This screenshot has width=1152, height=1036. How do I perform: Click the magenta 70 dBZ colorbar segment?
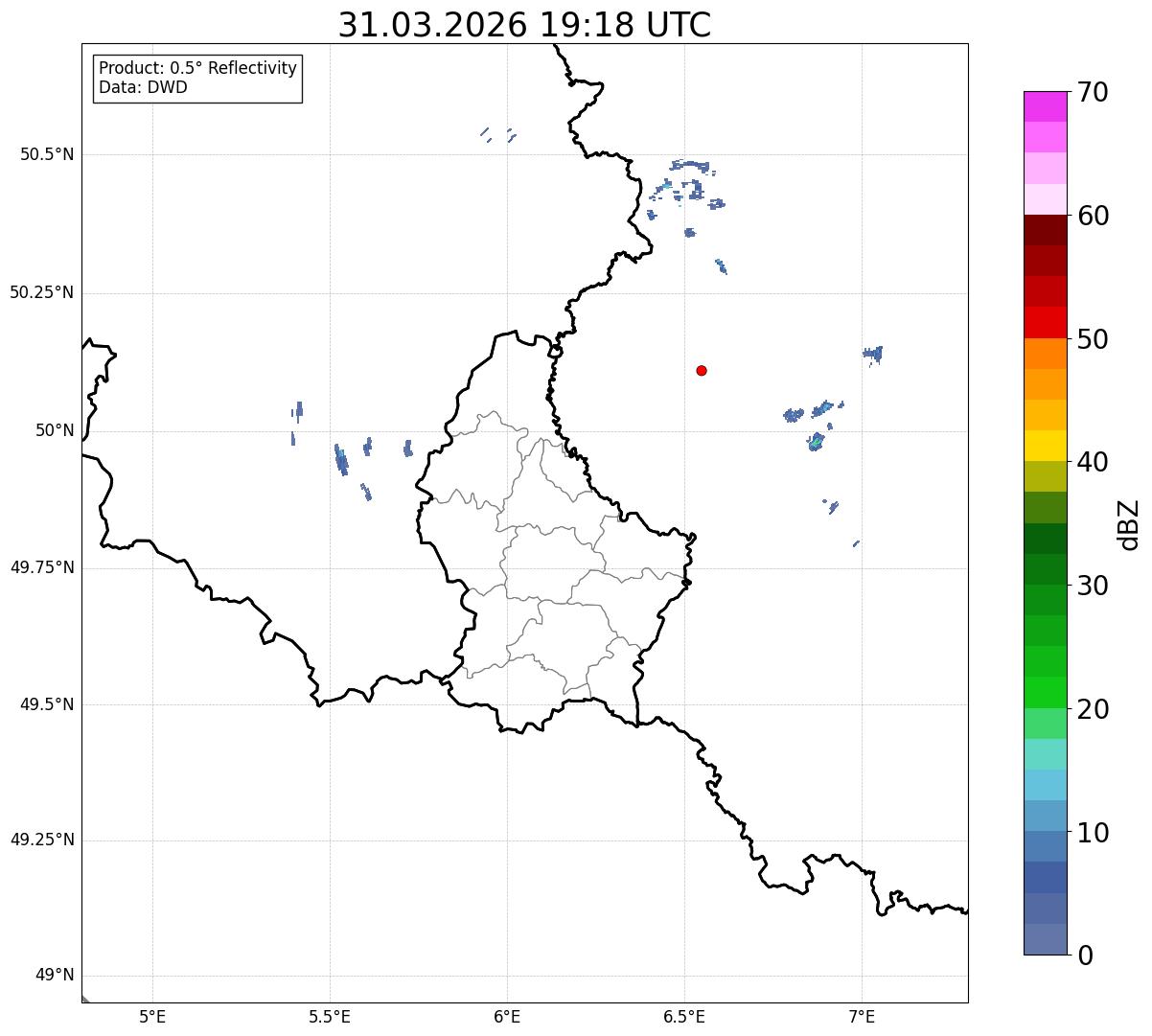[1045, 106]
